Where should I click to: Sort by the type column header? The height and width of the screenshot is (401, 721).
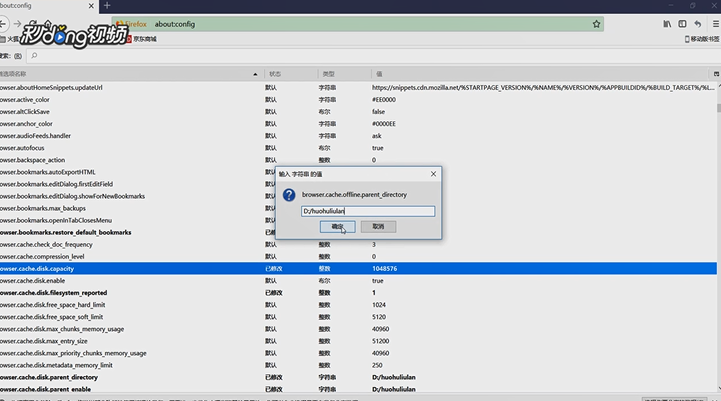(x=344, y=74)
